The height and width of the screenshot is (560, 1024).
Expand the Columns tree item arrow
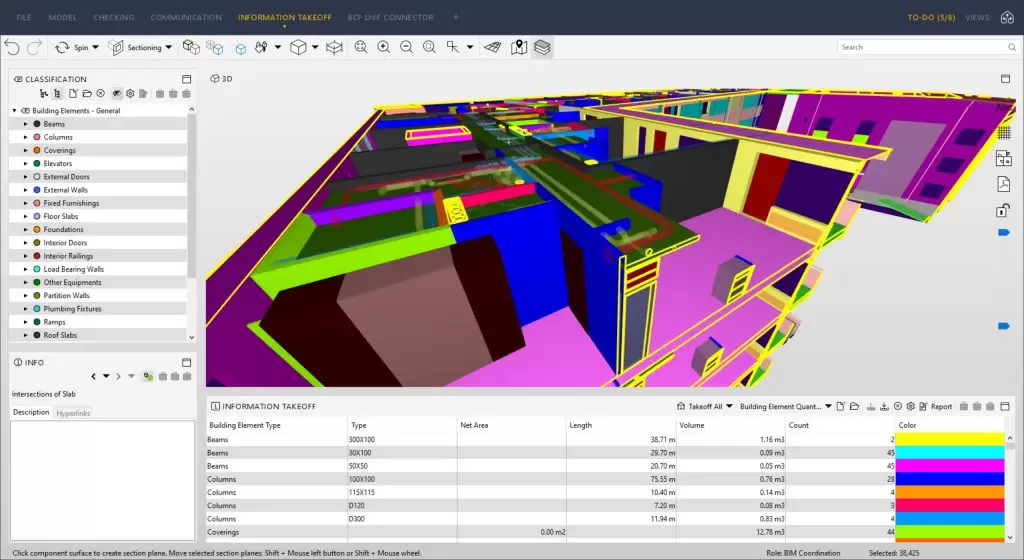[x=24, y=137]
